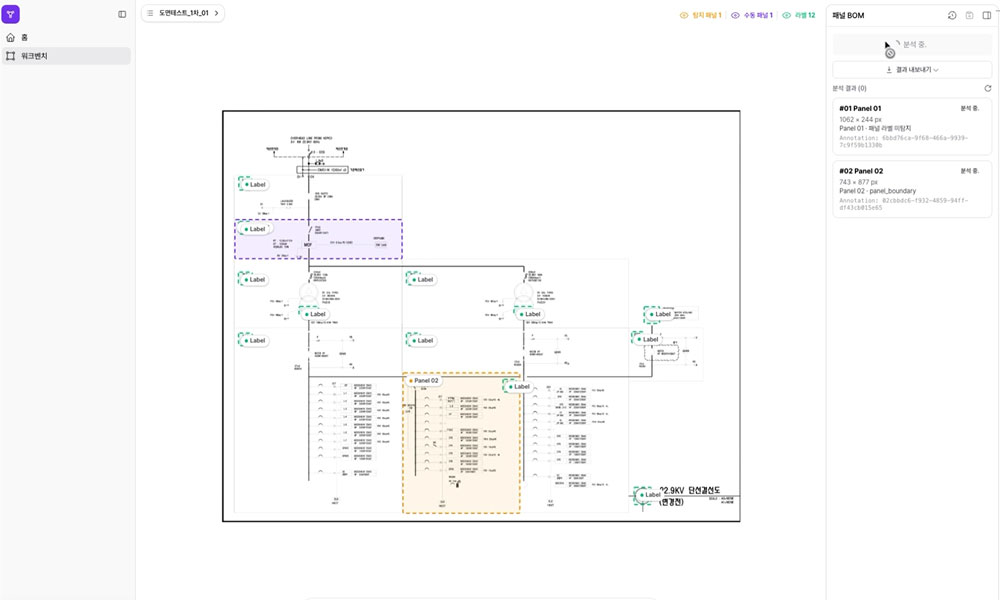Open analysis history in 패널 BOM header
Viewport: 1000px width, 600px height.
pos(952,15)
